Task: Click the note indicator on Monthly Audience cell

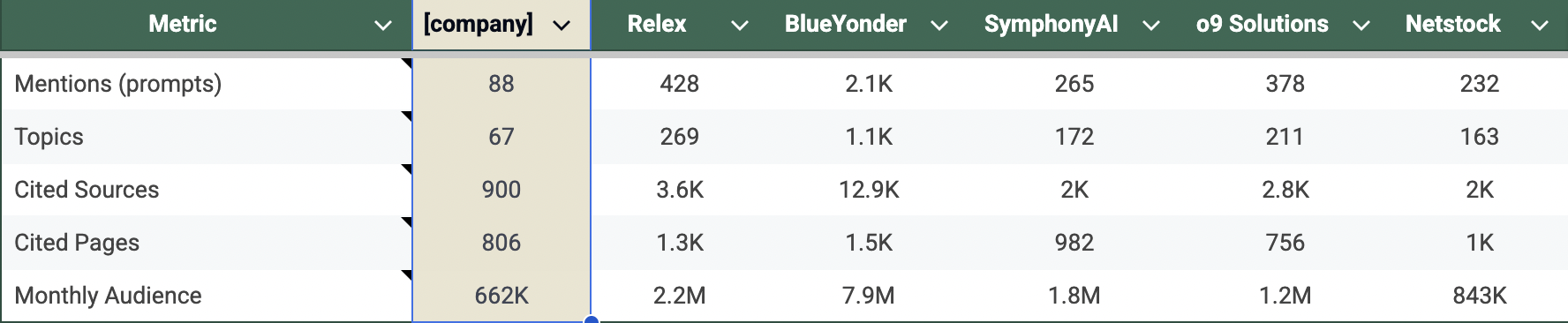Action: click(407, 274)
